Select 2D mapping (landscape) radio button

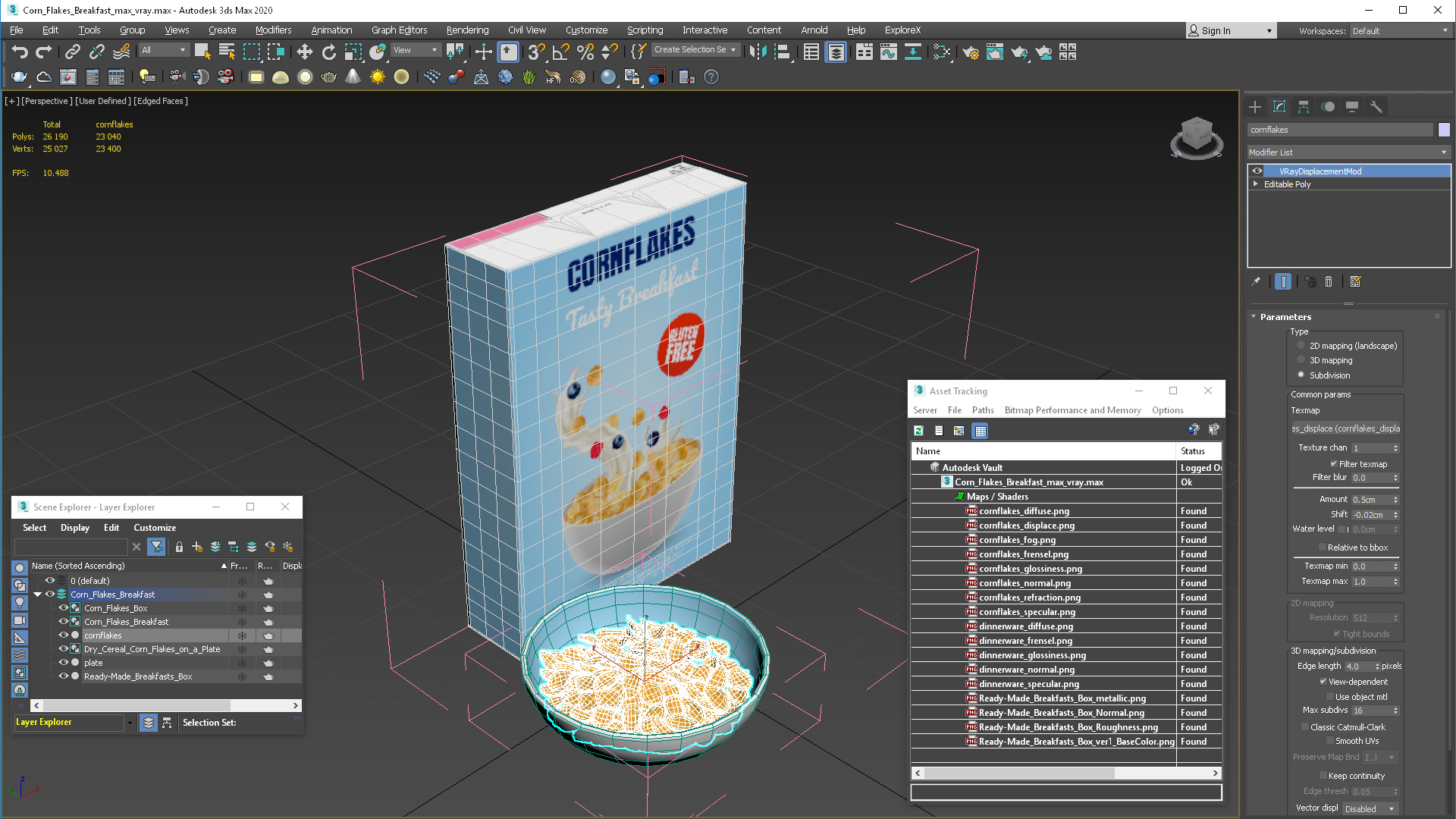(x=1301, y=346)
